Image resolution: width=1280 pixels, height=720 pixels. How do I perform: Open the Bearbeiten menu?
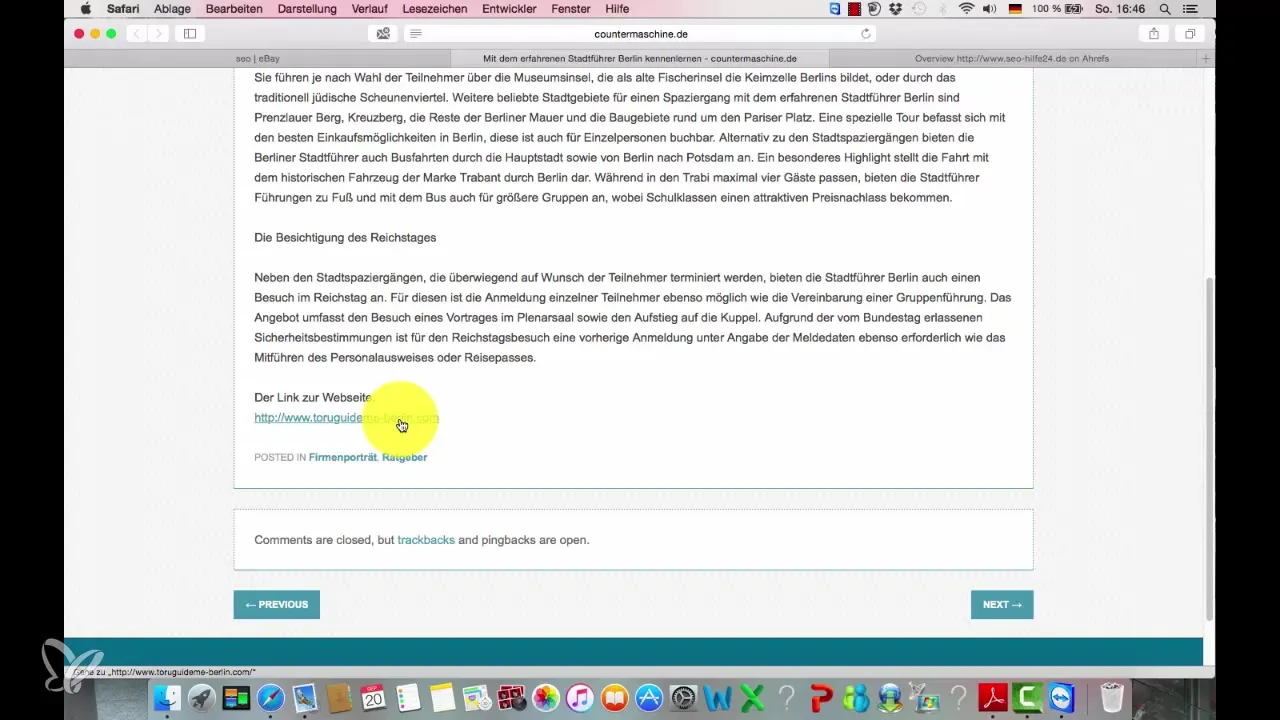(x=234, y=8)
